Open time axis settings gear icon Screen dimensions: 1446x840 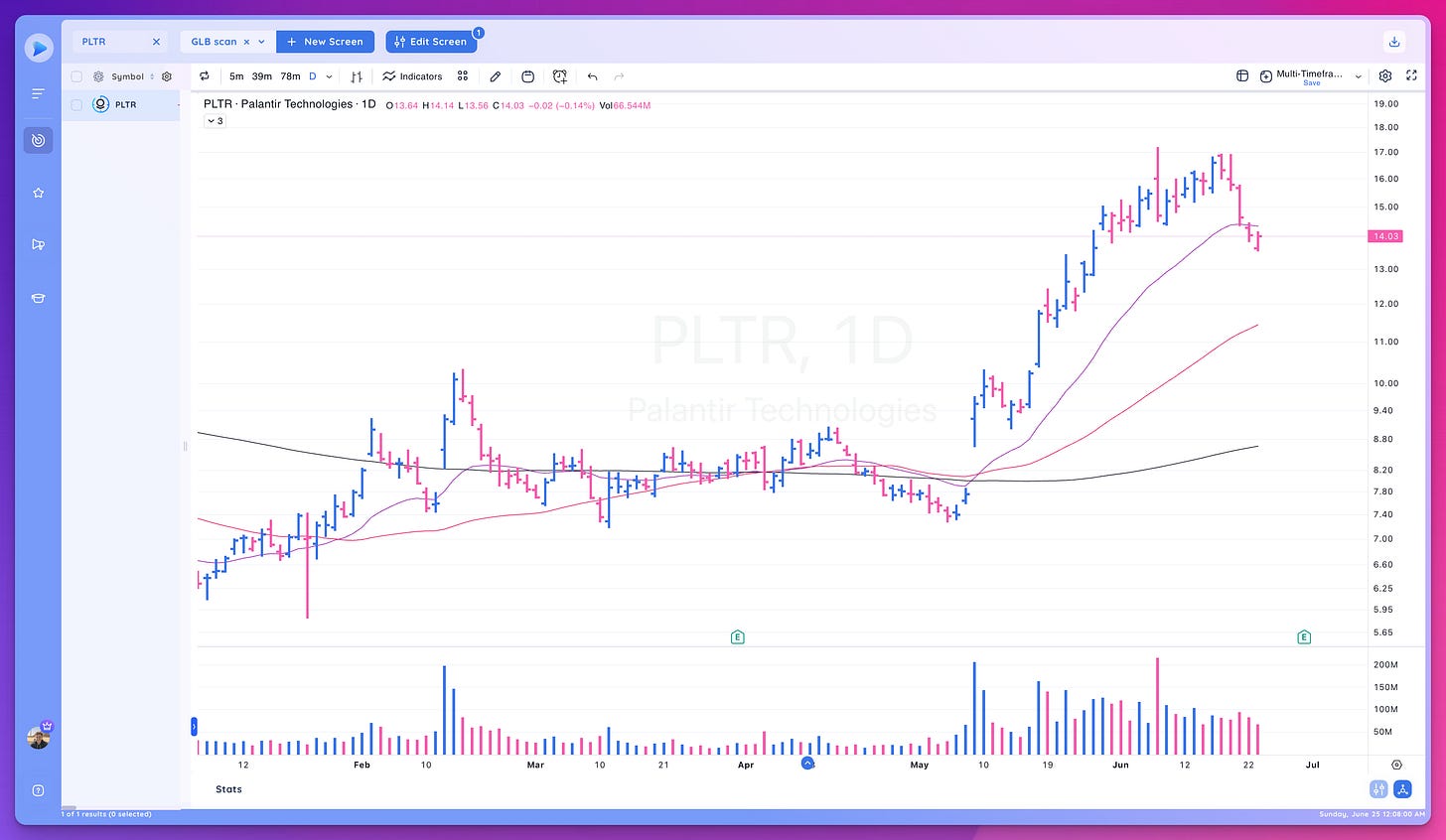[1397, 765]
